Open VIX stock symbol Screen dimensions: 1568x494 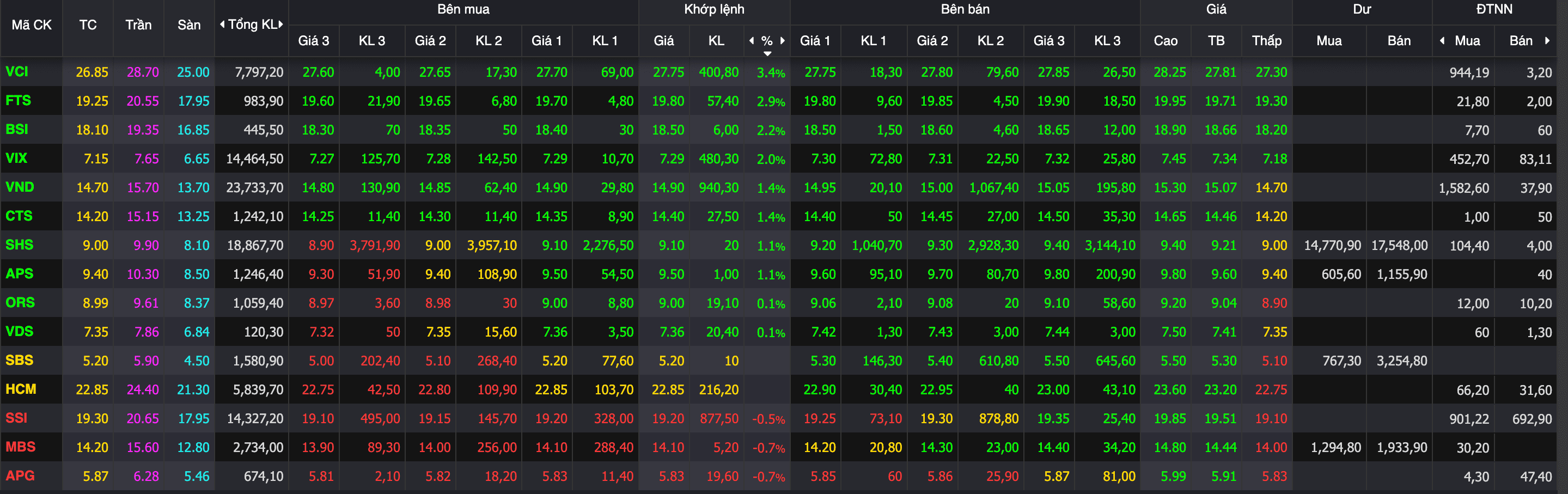[16, 158]
